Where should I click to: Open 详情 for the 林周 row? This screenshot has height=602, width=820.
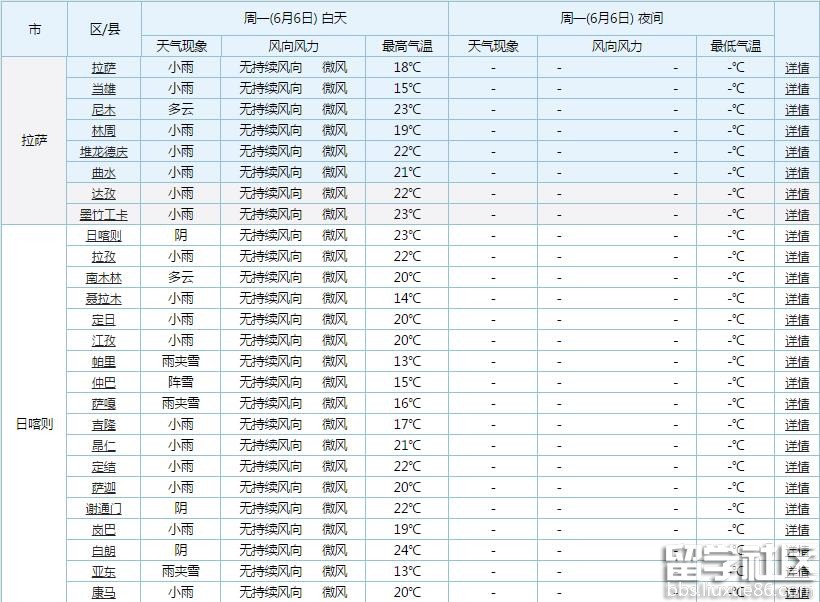tap(797, 131)
